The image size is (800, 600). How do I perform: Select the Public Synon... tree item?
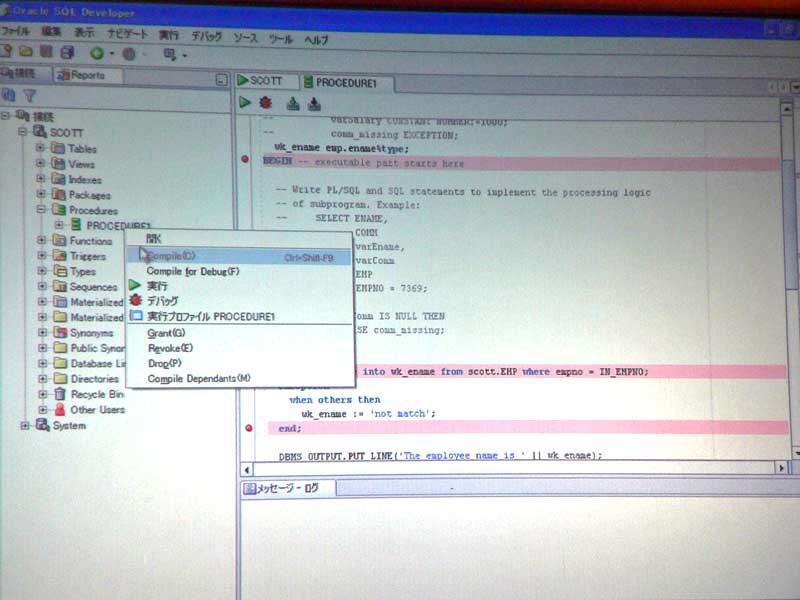point(97,348)
